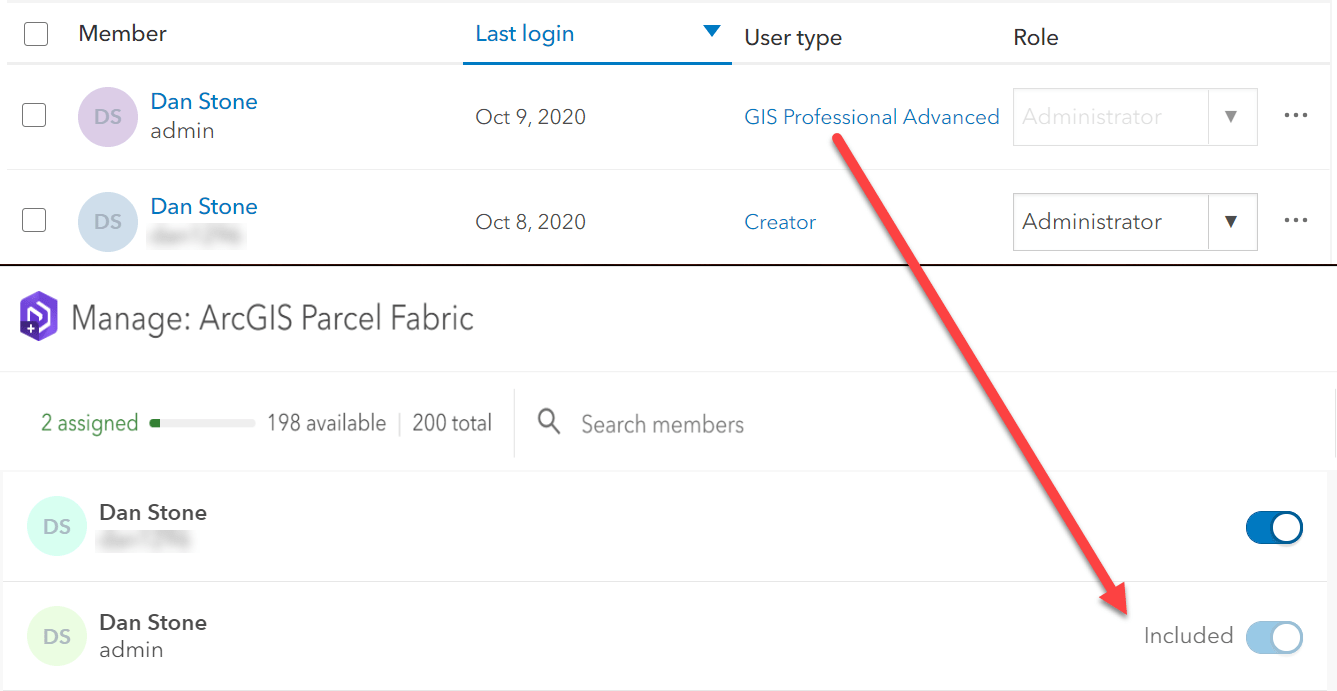
Task: Click the blue DS avatar in member table
Action: click(x=107, y=222)
